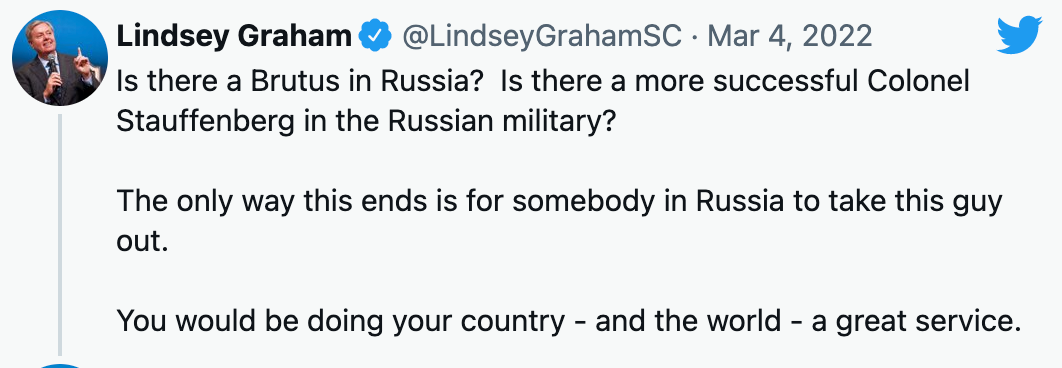Click the dot separator before the date
This screenshot has width=1062, height=368.
click(x=695, y=37)
